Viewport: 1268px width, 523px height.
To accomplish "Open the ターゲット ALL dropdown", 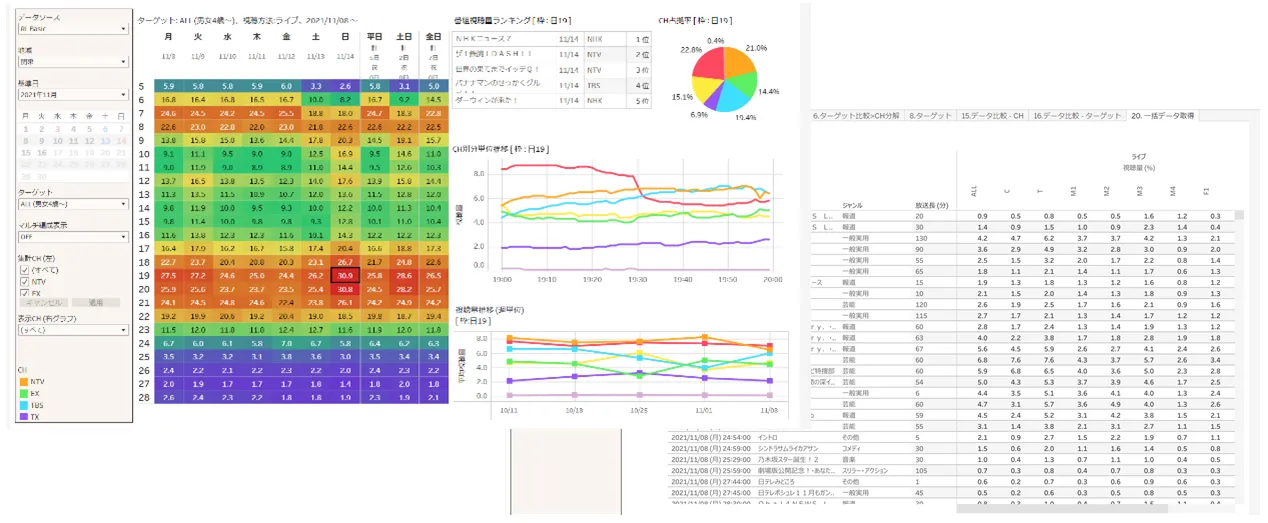I will tap(73, 204).
